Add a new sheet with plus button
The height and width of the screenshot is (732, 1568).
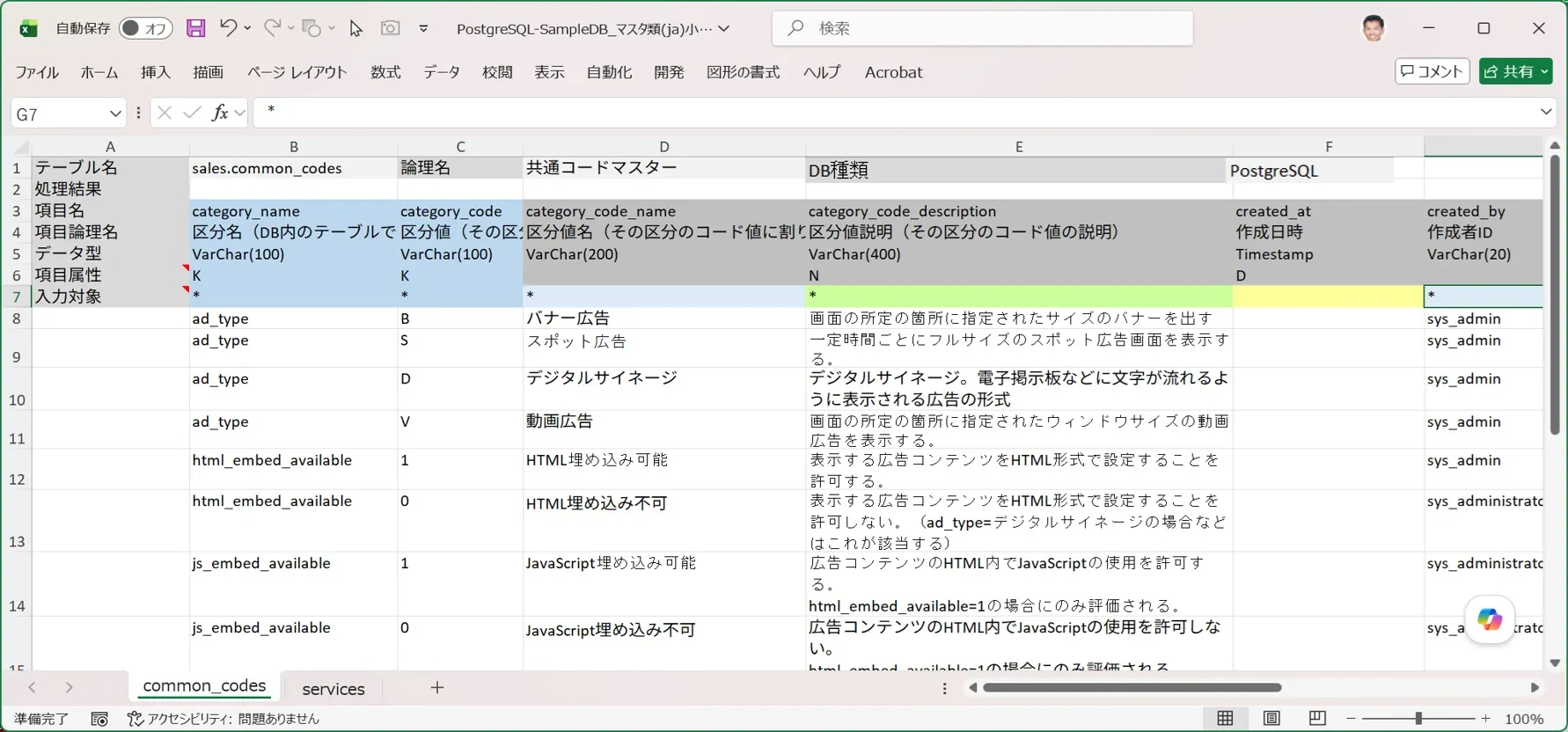click(437, 687)
